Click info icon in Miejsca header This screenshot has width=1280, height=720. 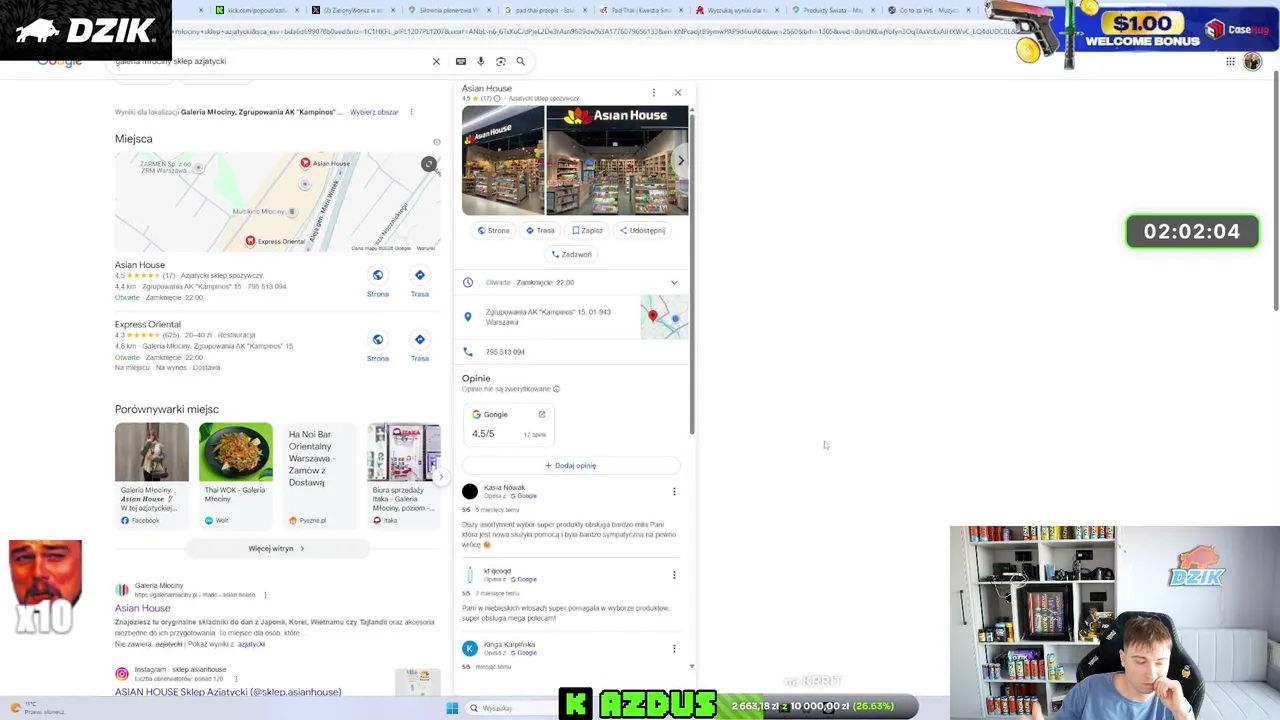(x=436, y=141)
